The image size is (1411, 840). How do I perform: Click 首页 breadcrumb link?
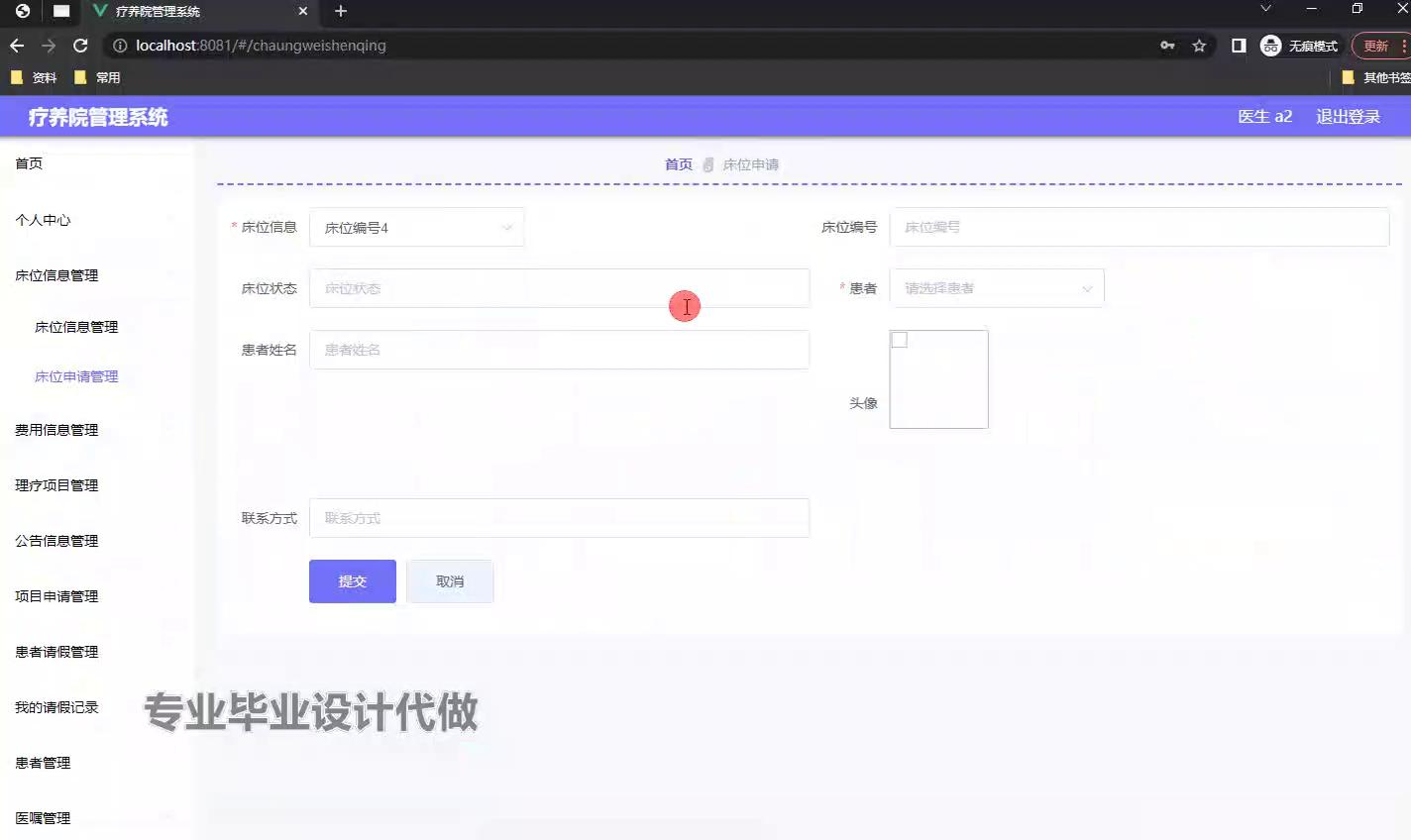678,164
